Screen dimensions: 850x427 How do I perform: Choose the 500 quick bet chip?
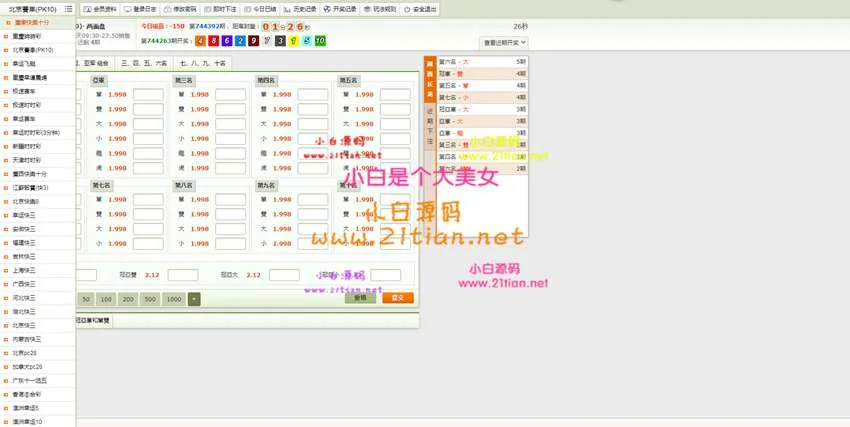pos(150,299)
